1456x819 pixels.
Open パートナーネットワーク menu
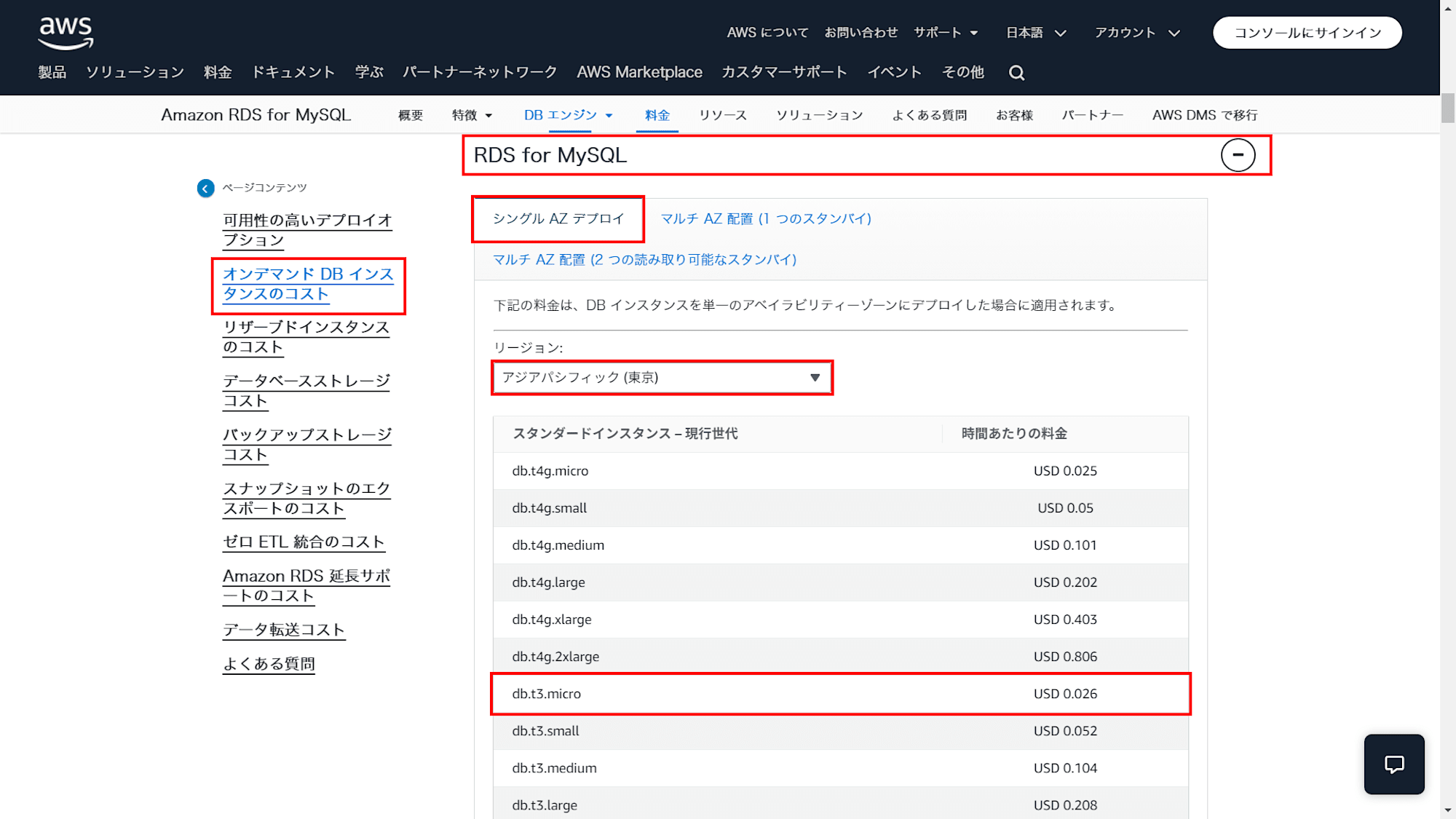click(480, 72)
